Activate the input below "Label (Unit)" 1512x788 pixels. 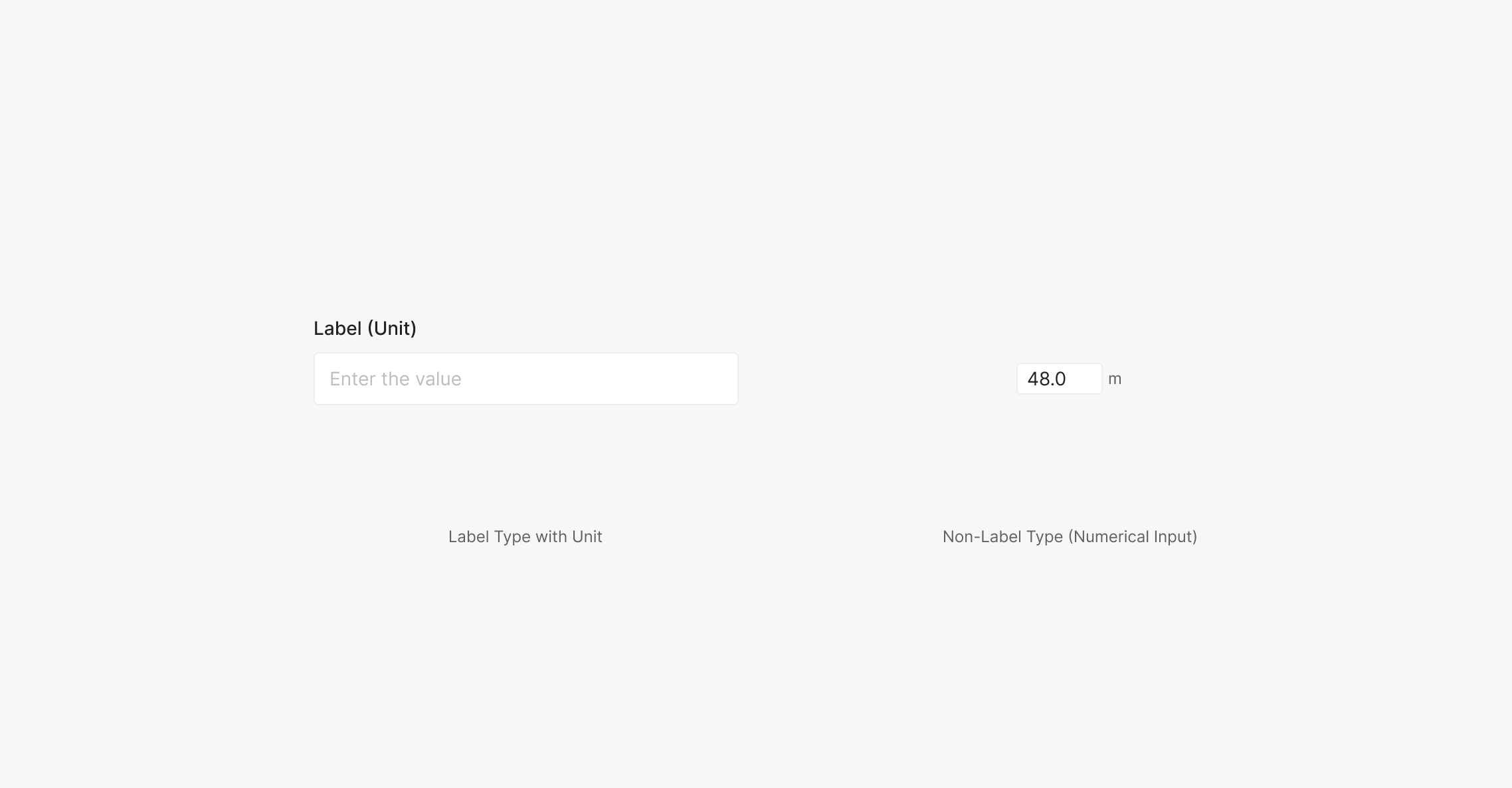tap(525, 379)
